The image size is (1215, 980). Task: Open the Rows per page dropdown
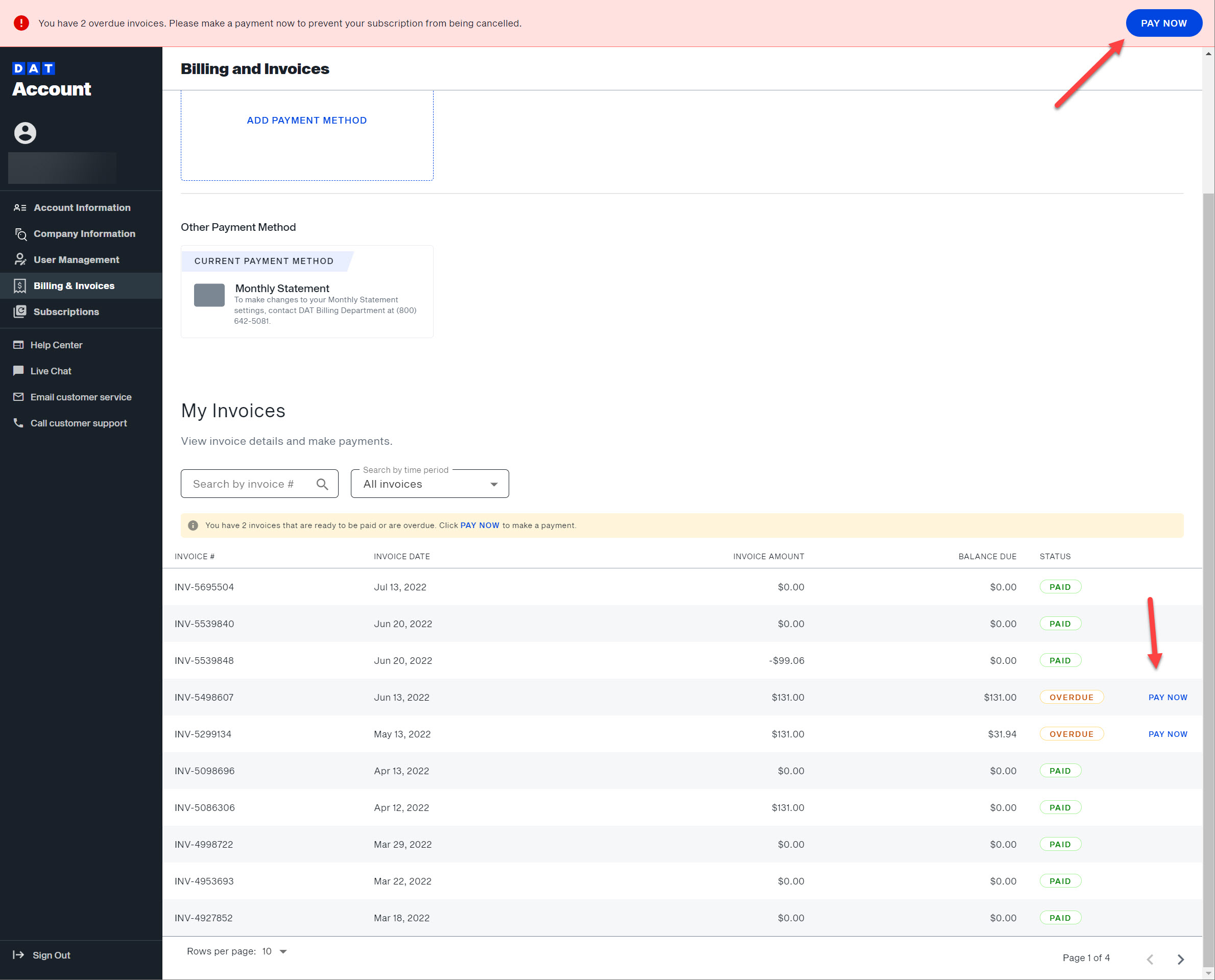click(x=275, y=951)
